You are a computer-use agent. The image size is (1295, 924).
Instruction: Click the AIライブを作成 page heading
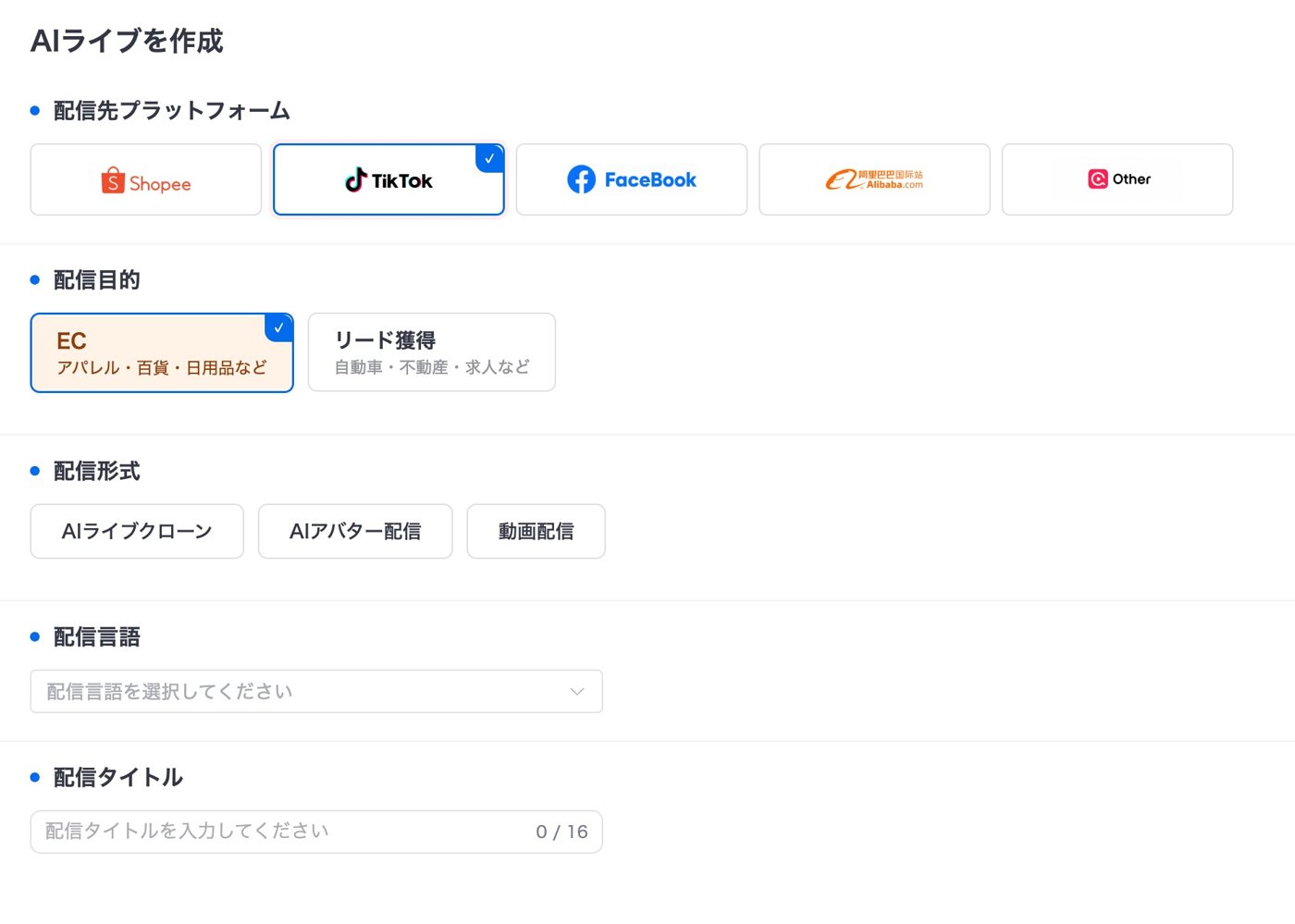click(127, 41)
